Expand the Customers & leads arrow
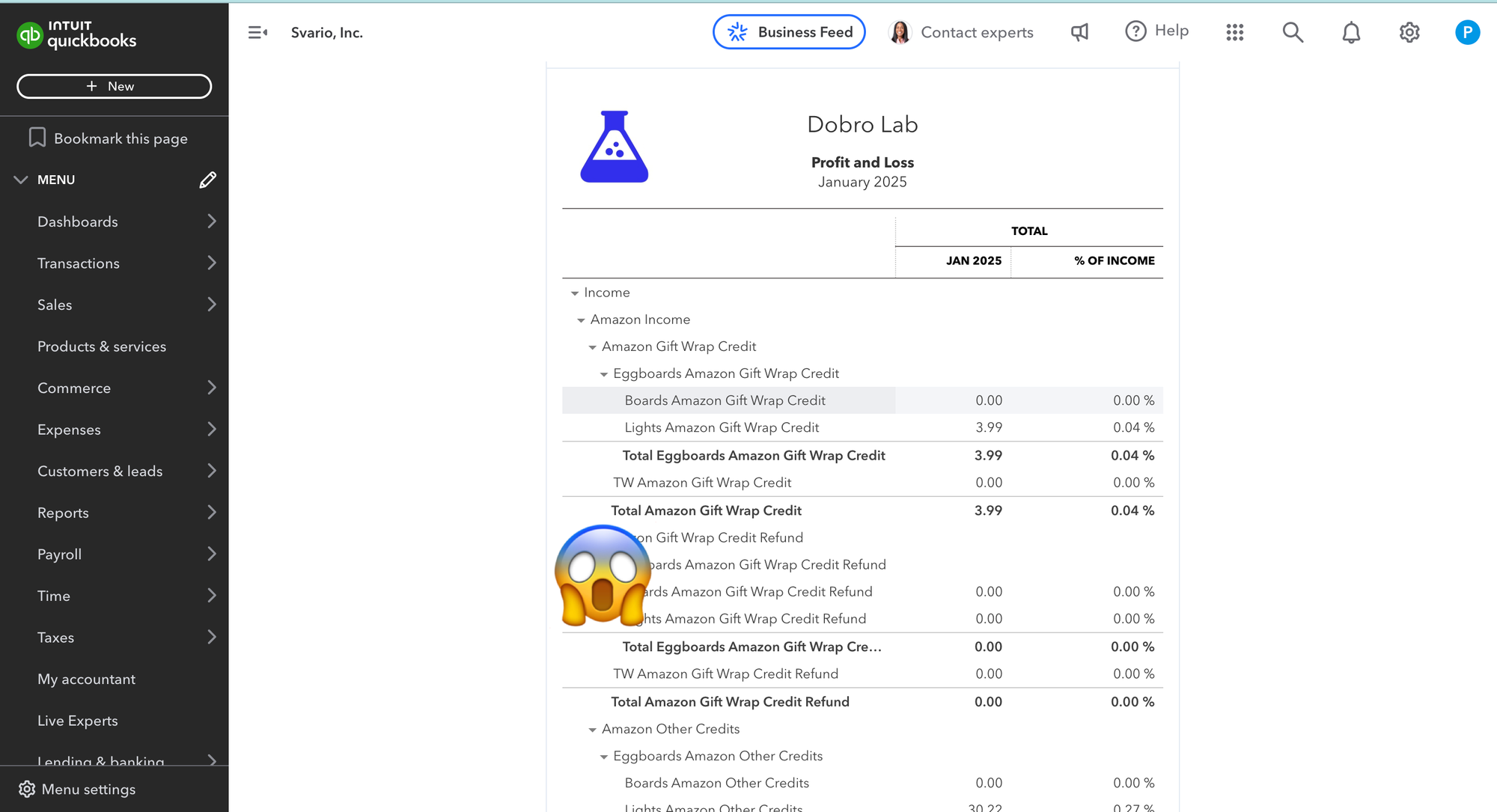The height and width of the screenshot is (812, 1497). tap(212, 471)
